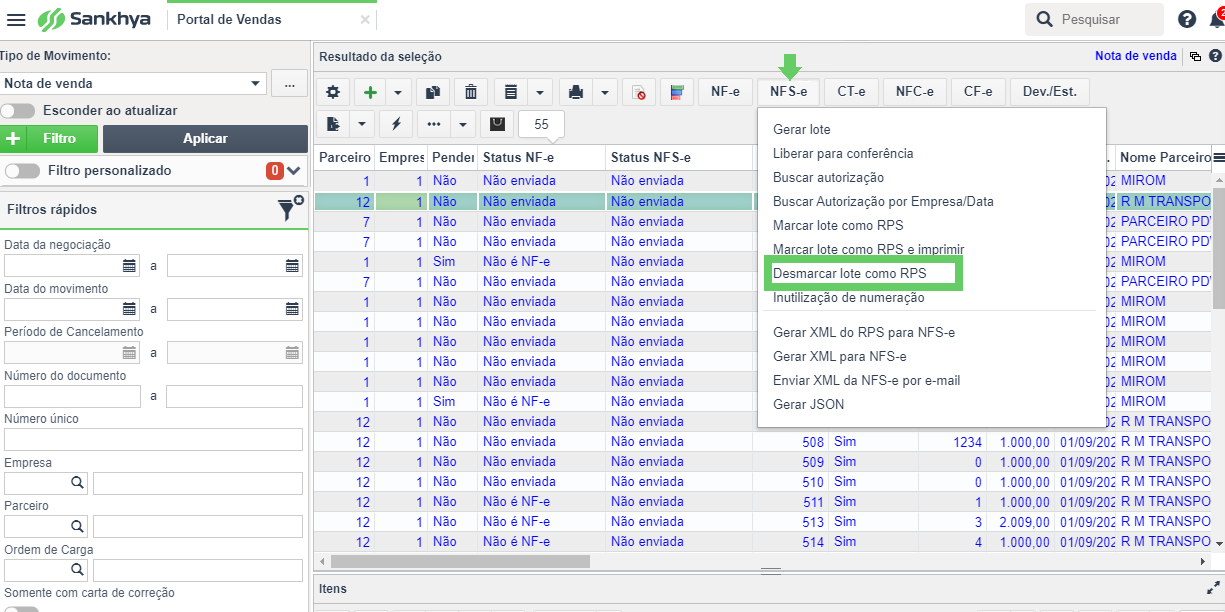
Task: Click the restore windows icon near Nota de venda
Action: pyautogui.click(x=1194, y=57)
